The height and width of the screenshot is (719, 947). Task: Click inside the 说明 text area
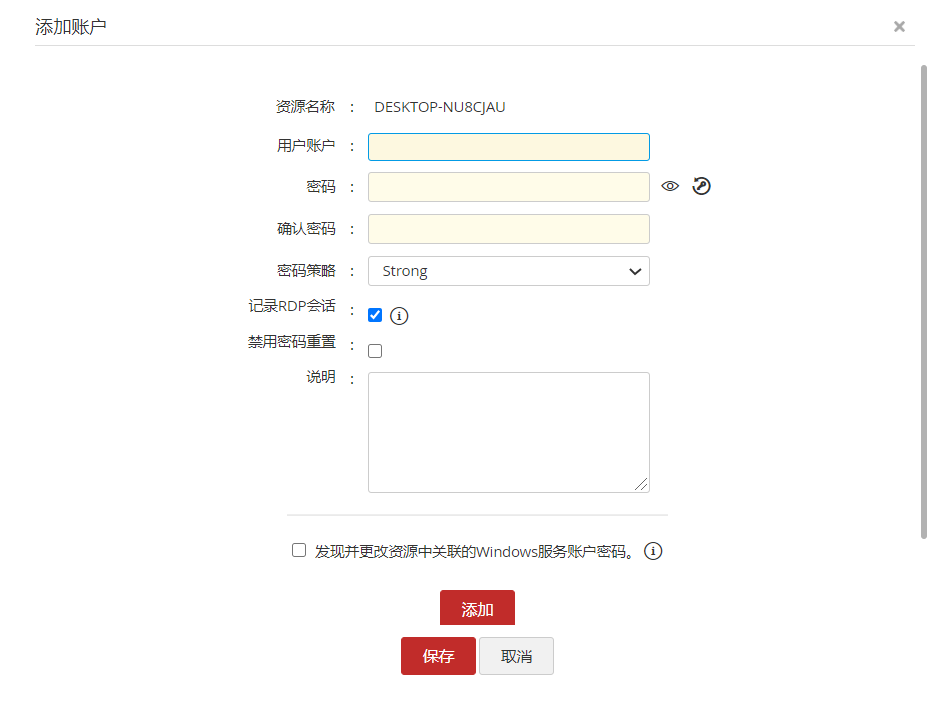pyautogui.click(x=508, y=432)
